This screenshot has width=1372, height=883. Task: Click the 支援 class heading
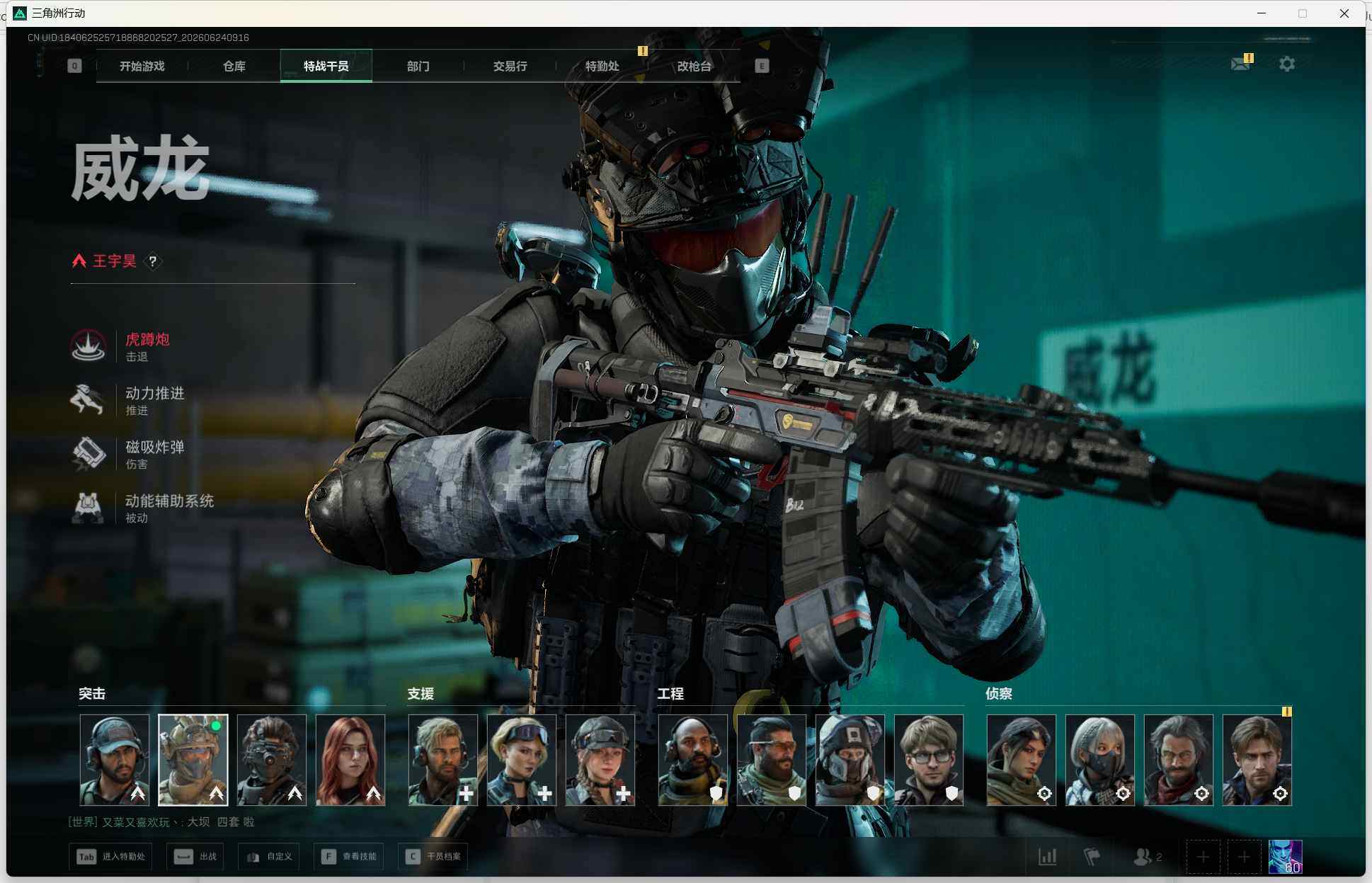point(421,694)
